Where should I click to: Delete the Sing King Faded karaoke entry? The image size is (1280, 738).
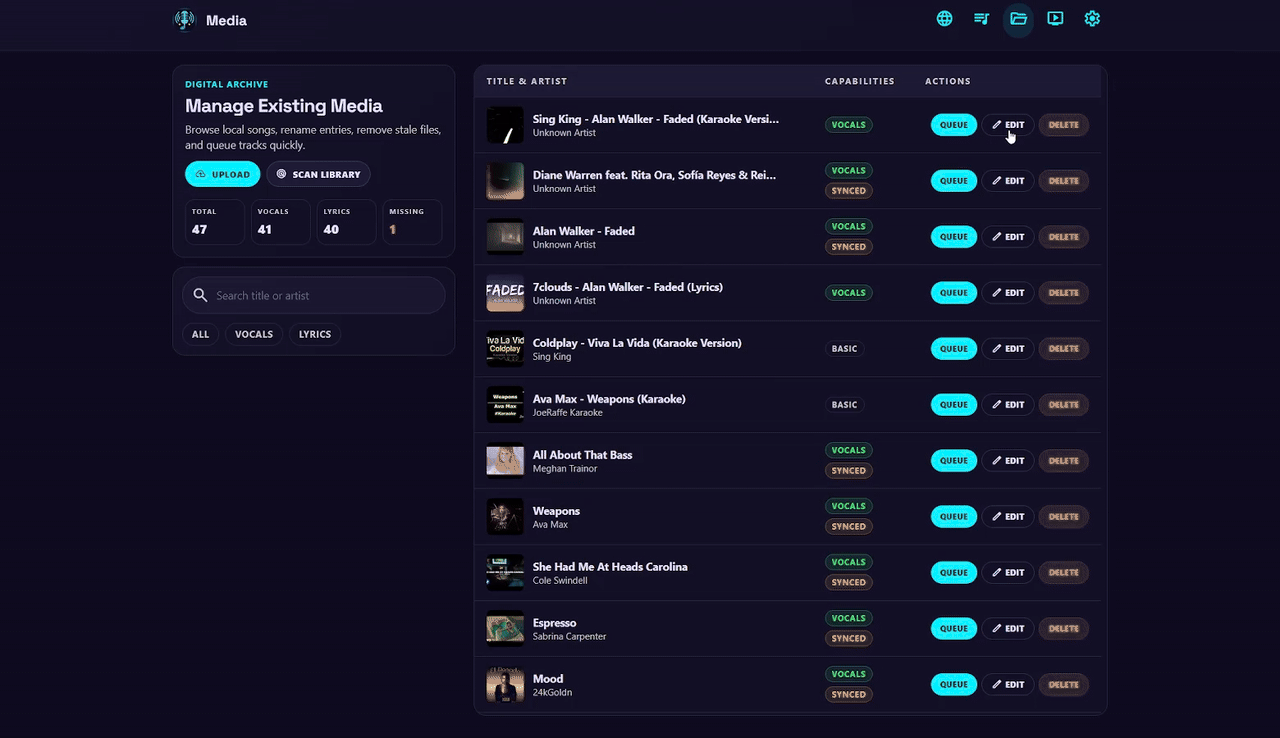(1064, 125)
